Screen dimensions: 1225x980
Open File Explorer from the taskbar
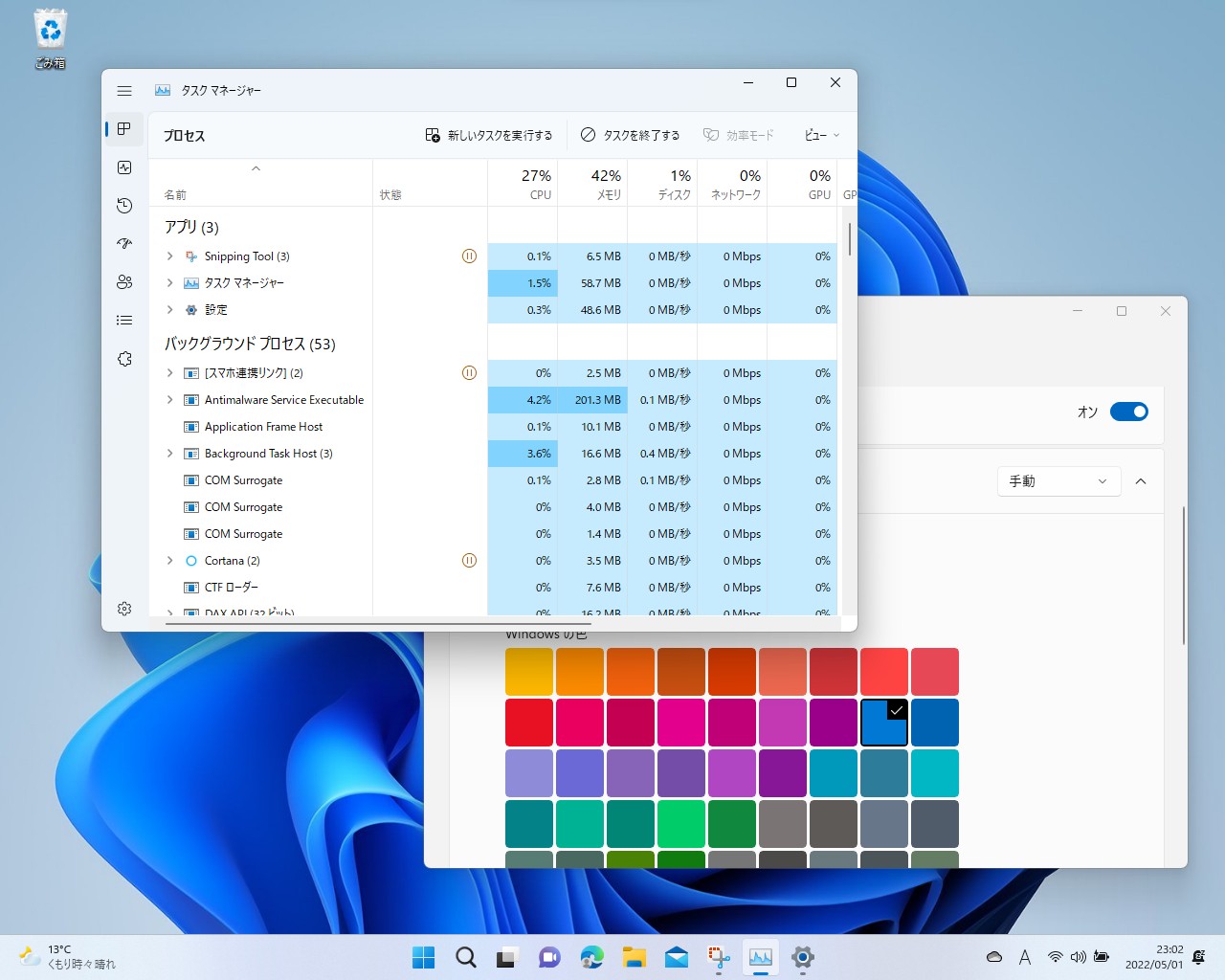tap(635, 957)
